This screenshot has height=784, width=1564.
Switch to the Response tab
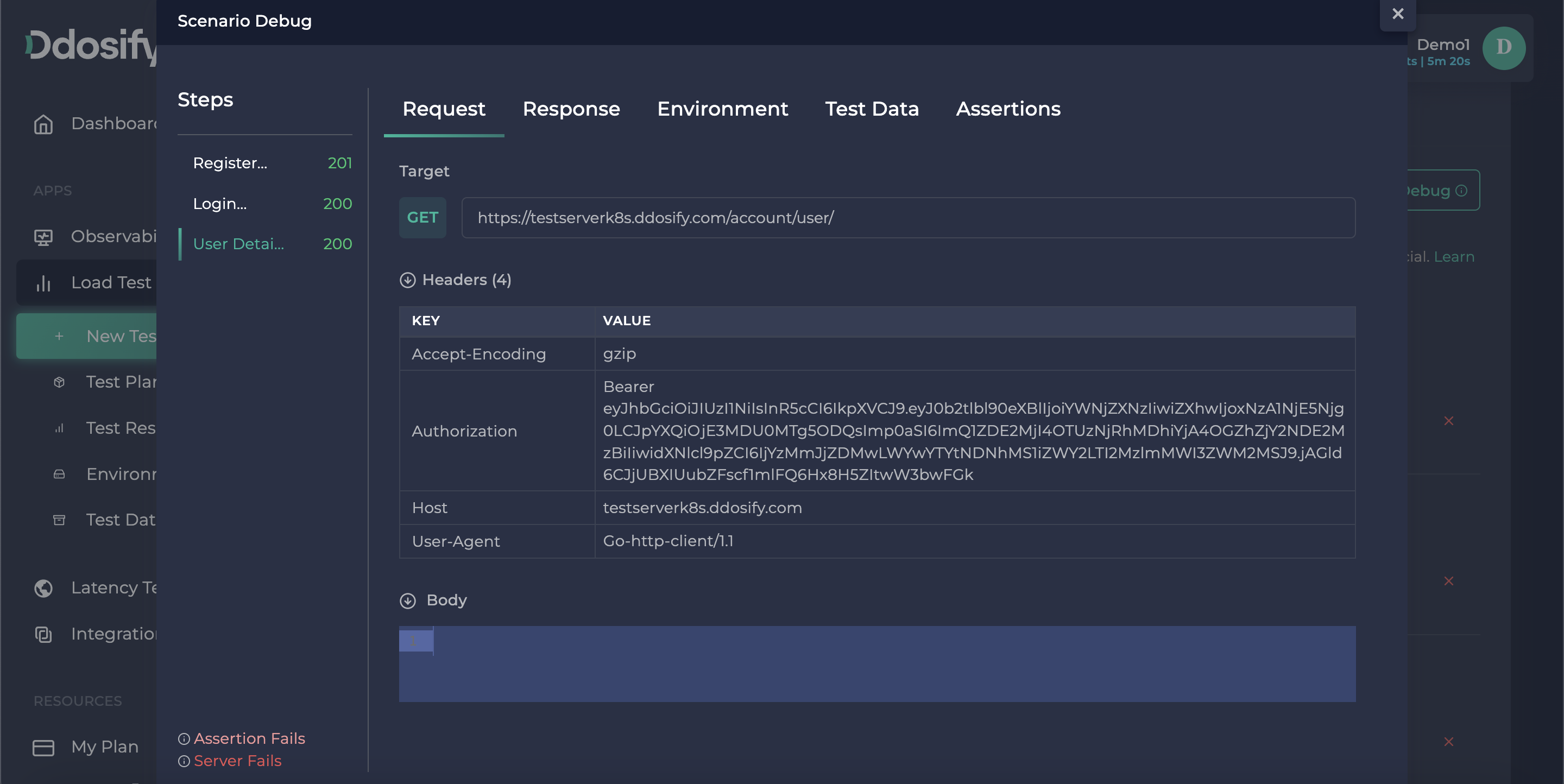click(x=571, y=109)
